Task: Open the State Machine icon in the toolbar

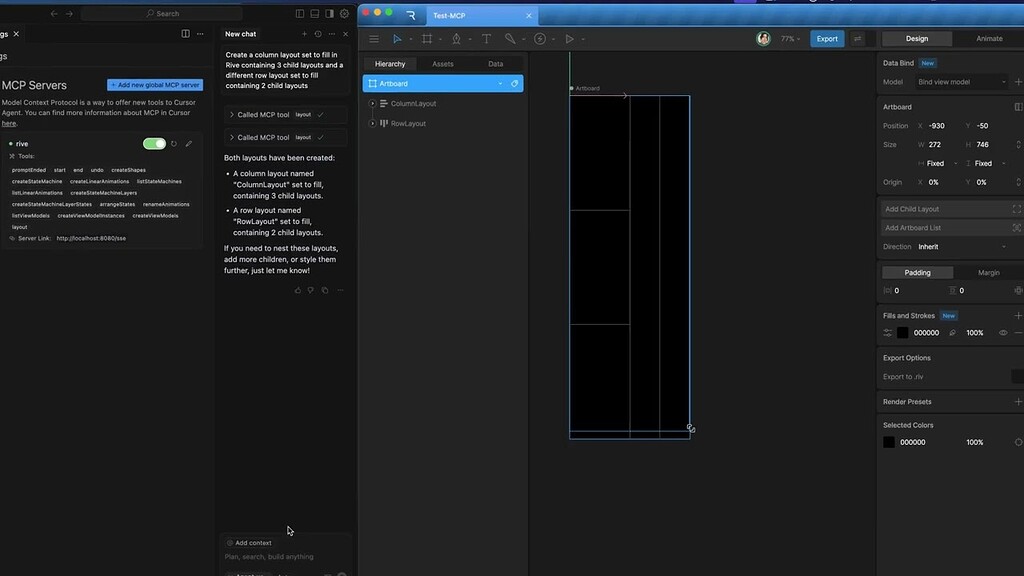Action: [541, 39]
